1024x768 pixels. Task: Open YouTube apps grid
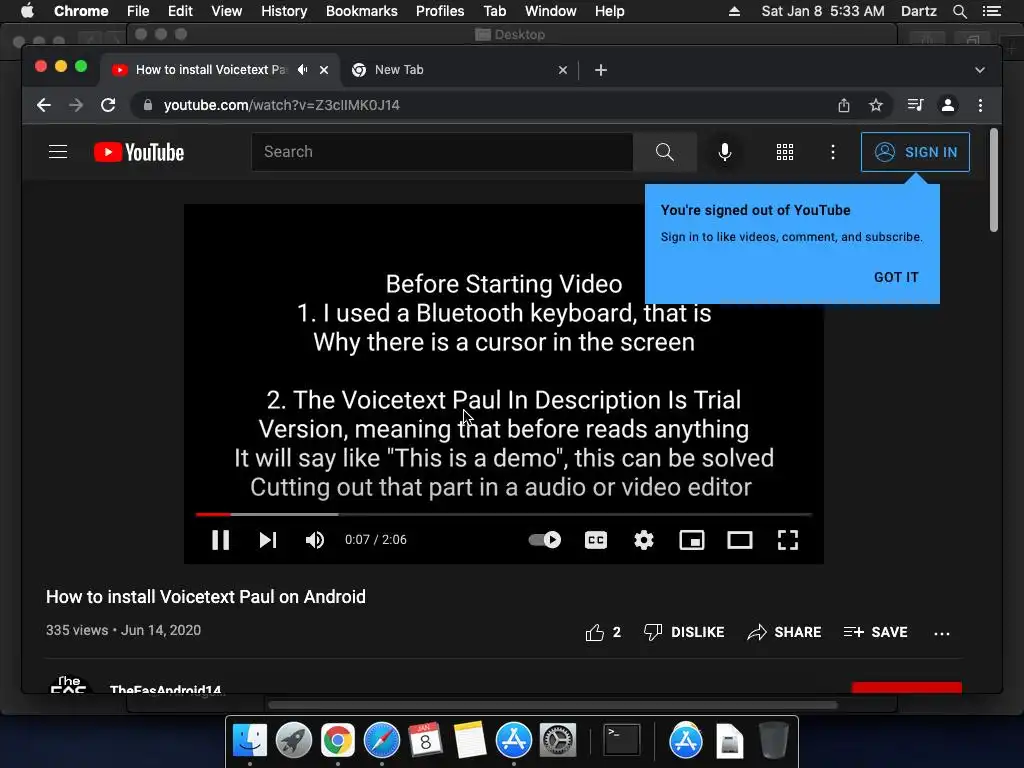pos(785,152)
